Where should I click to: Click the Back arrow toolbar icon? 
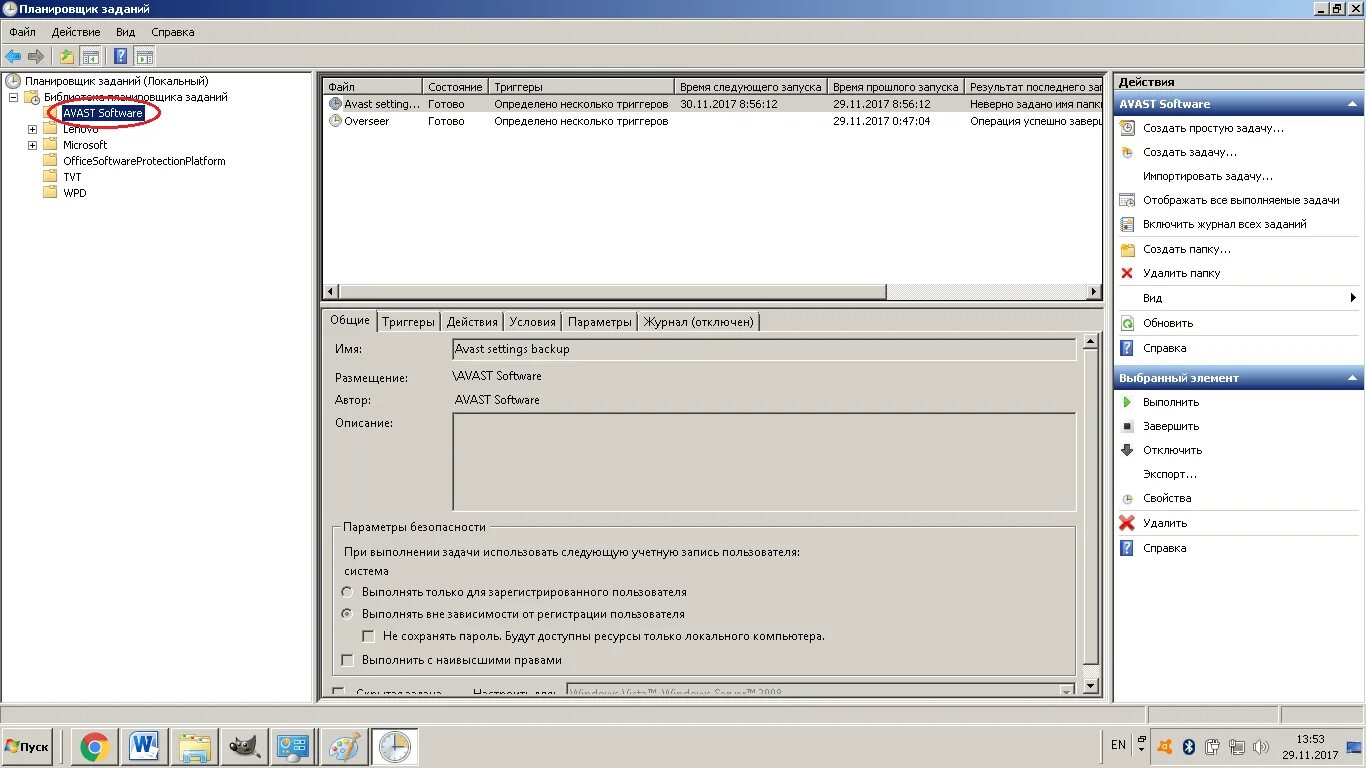tap(13, 56)
